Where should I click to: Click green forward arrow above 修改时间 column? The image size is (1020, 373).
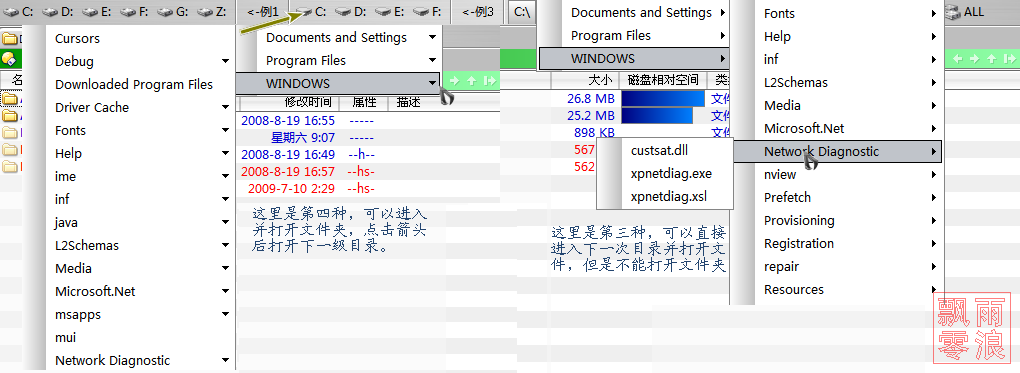coord(455,81)
